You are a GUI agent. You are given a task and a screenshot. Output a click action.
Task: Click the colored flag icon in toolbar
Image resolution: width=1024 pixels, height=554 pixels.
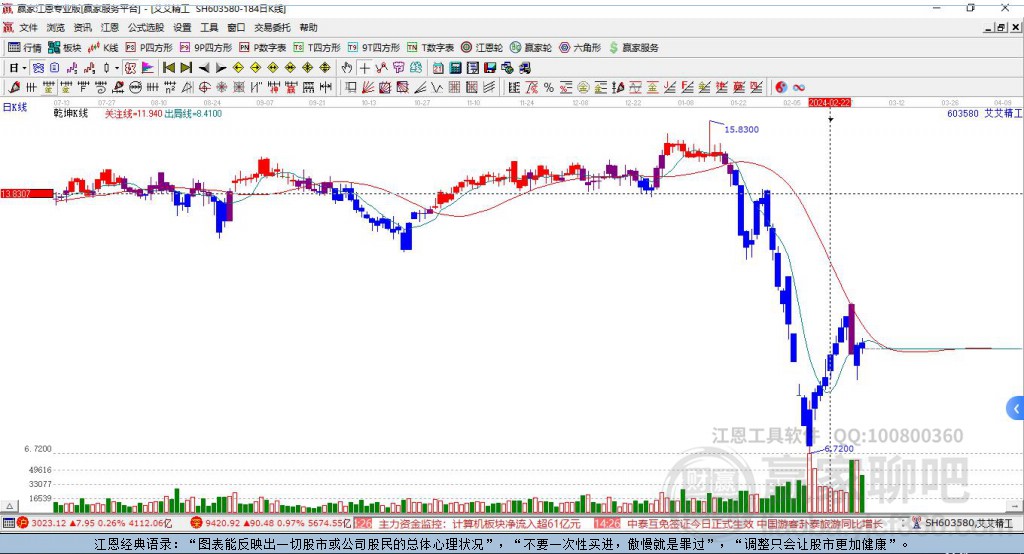[x=148, y=68]
